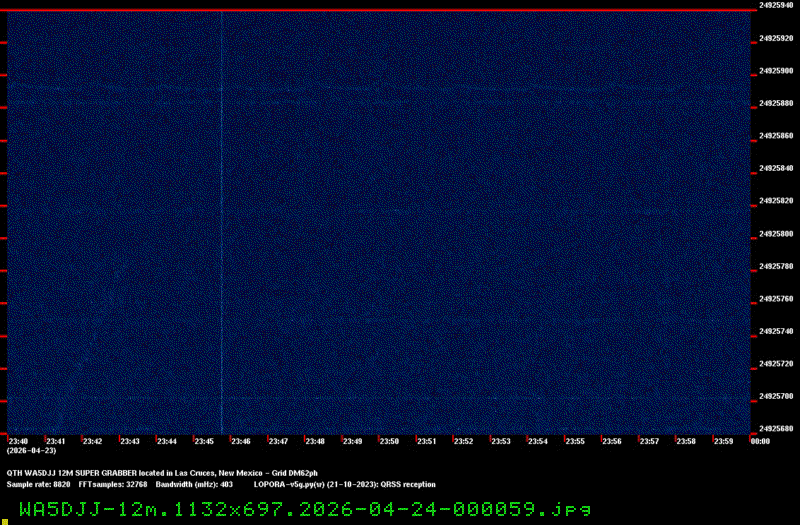Click the 24925700 frequency scale label
Viewport: 800px width, 525px height.
(x=776, y=397)
